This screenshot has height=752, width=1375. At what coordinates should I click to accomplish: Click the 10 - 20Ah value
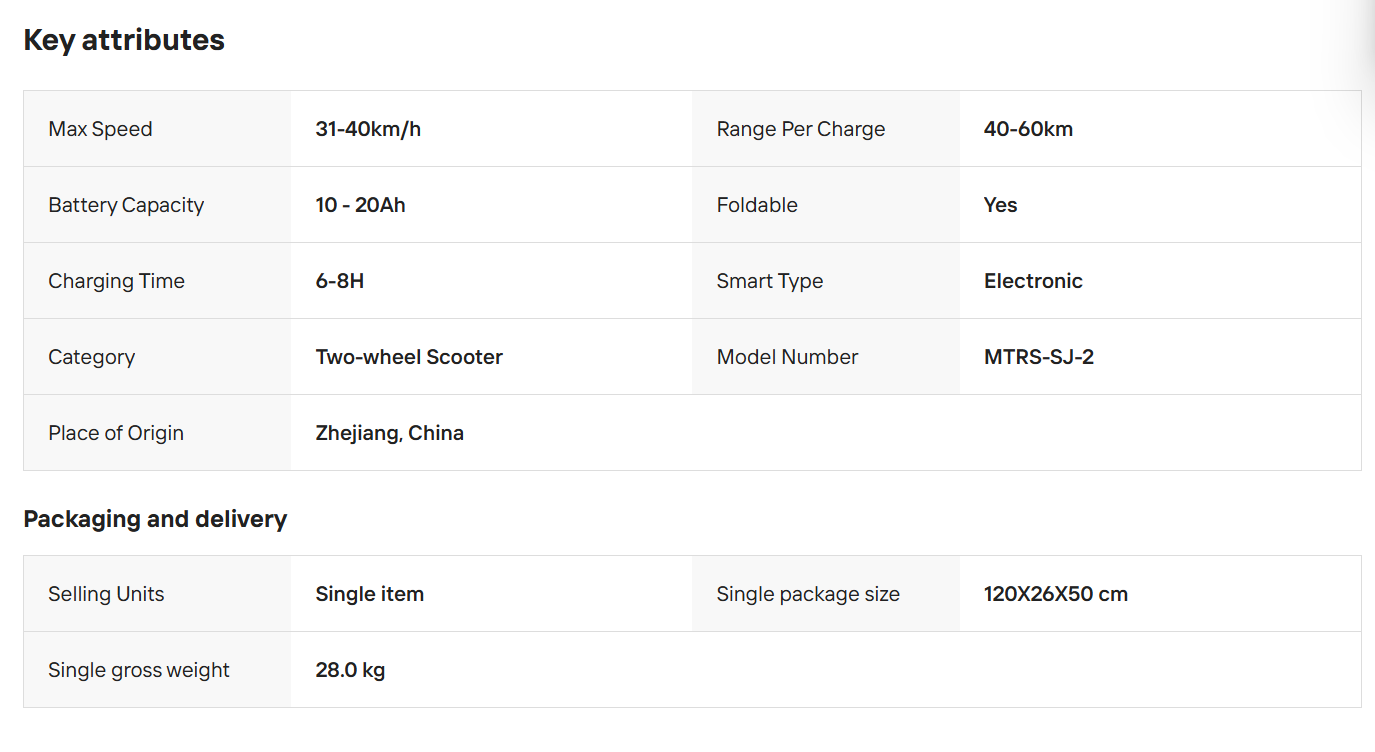[x=360, y=205]
